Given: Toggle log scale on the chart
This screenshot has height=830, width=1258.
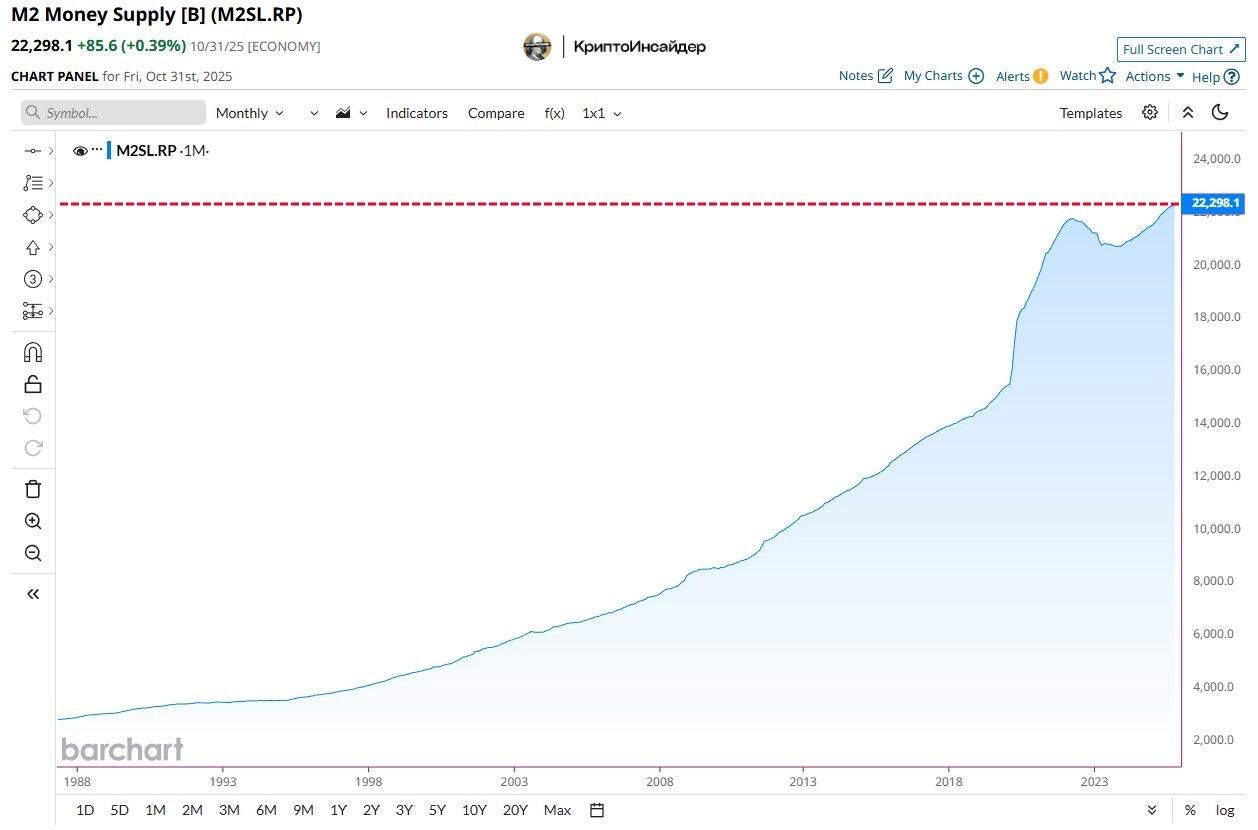Looking at the screenshot, I should click(1225, 810).
